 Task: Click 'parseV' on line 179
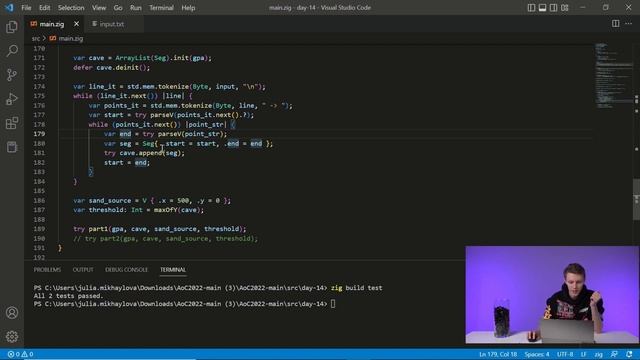[x=169, y=134]
